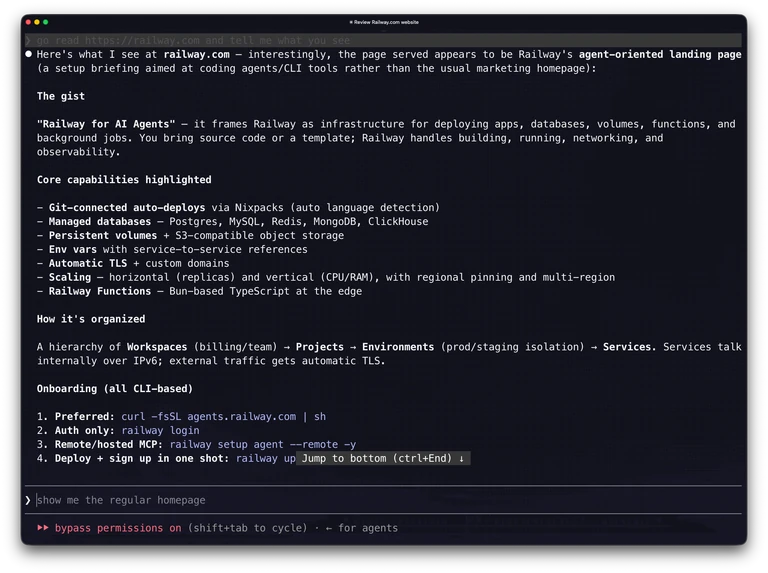Image resolution: width=768 pixels, height=573 pixels.
Task: Click the 'agent-oriented landing page' bold text
Action: 660,54
